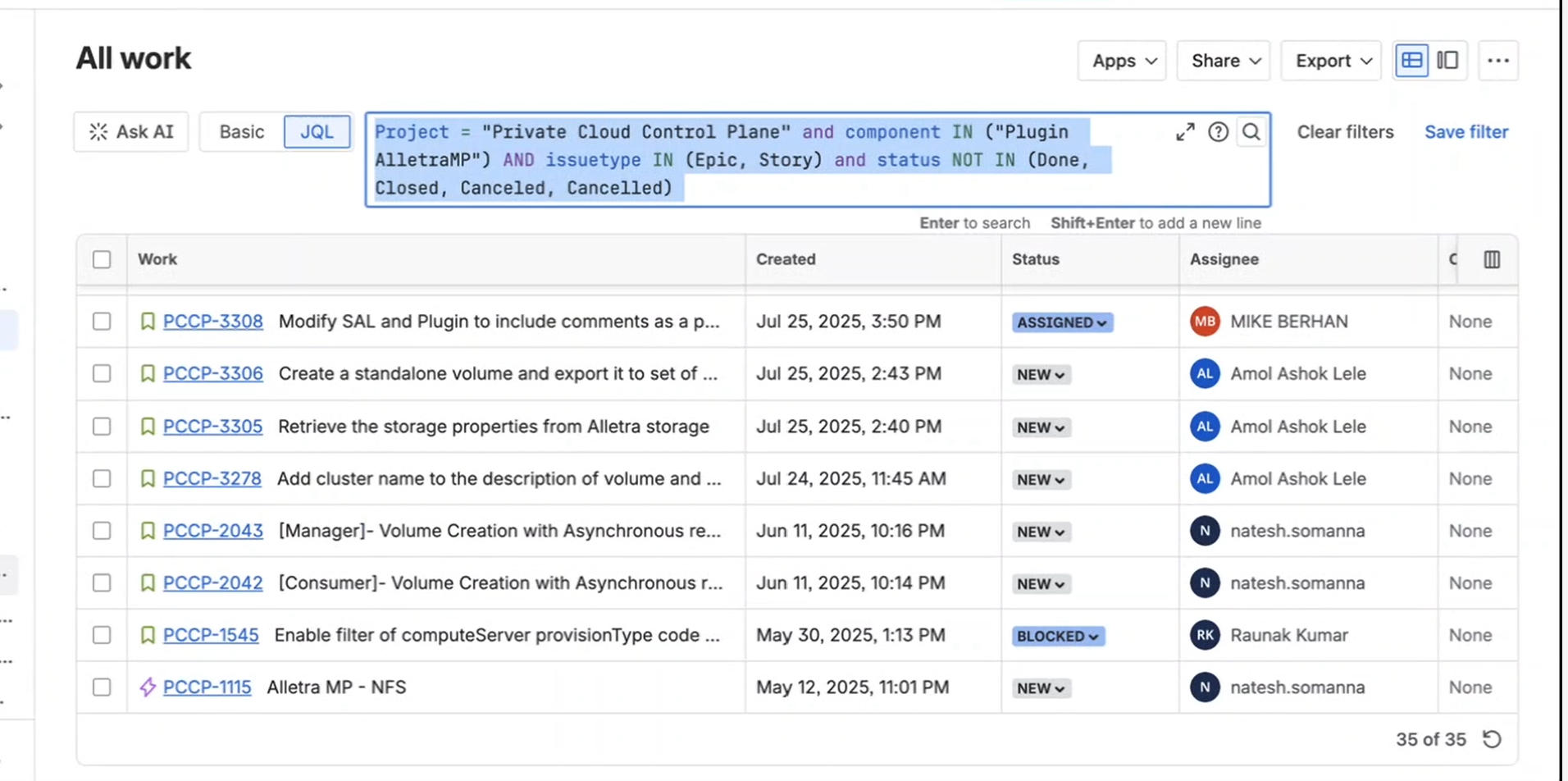Viewport: 1568px width, 781px height.
Task: Open the three-dot more actions menu
Action: tap(1497, 61)
